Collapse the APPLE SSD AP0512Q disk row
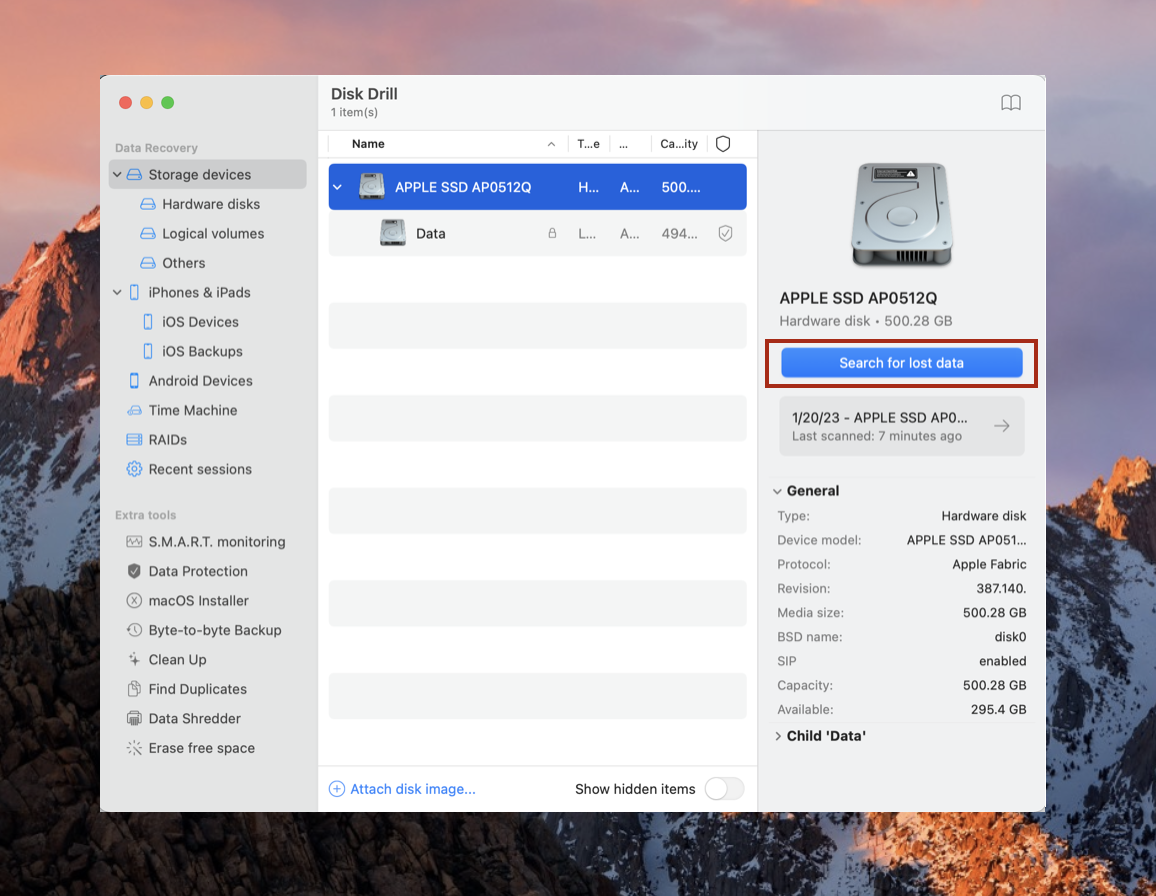 pyautogui.click(x=338, y=187)
